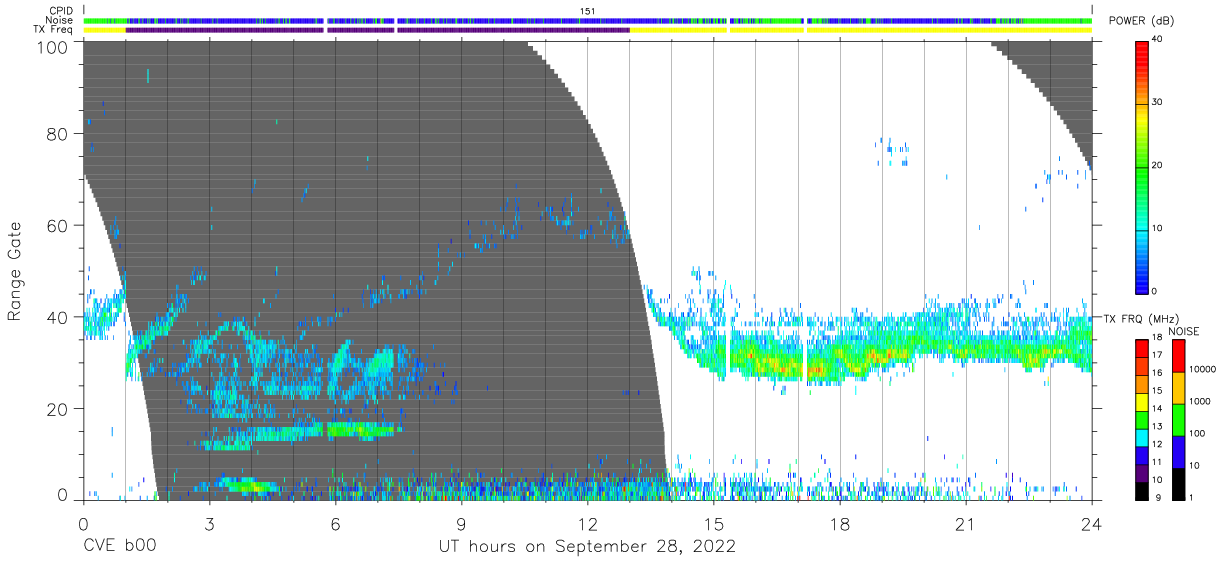Click the 'CVE b00' radar label
1228x567 pixels.
[x=119, y=547]
